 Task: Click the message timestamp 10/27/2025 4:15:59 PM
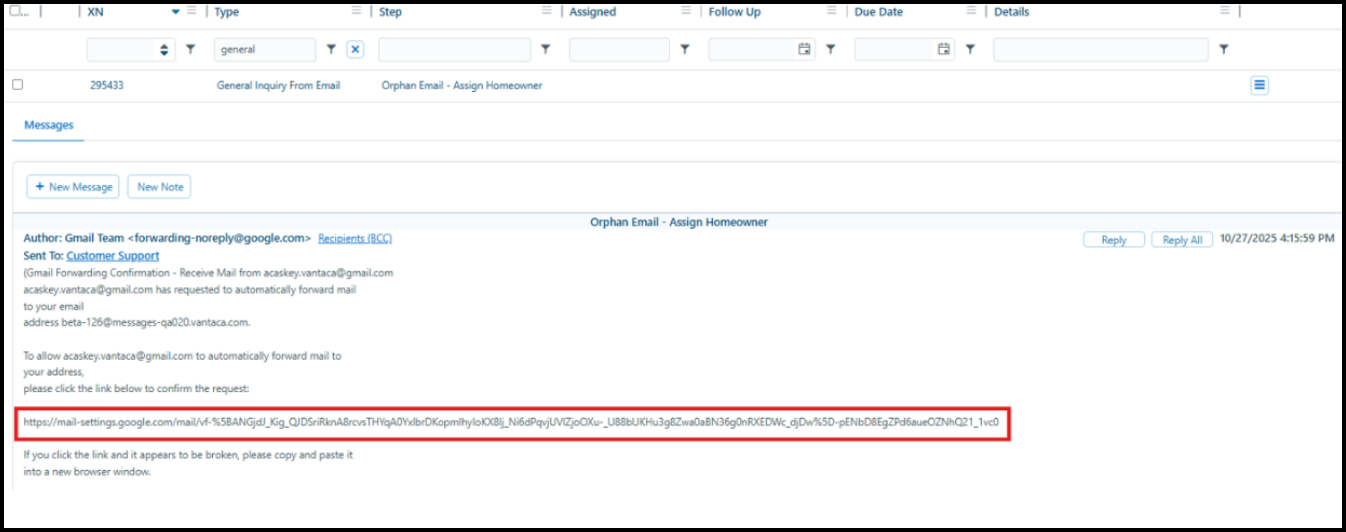(1277, 239)
